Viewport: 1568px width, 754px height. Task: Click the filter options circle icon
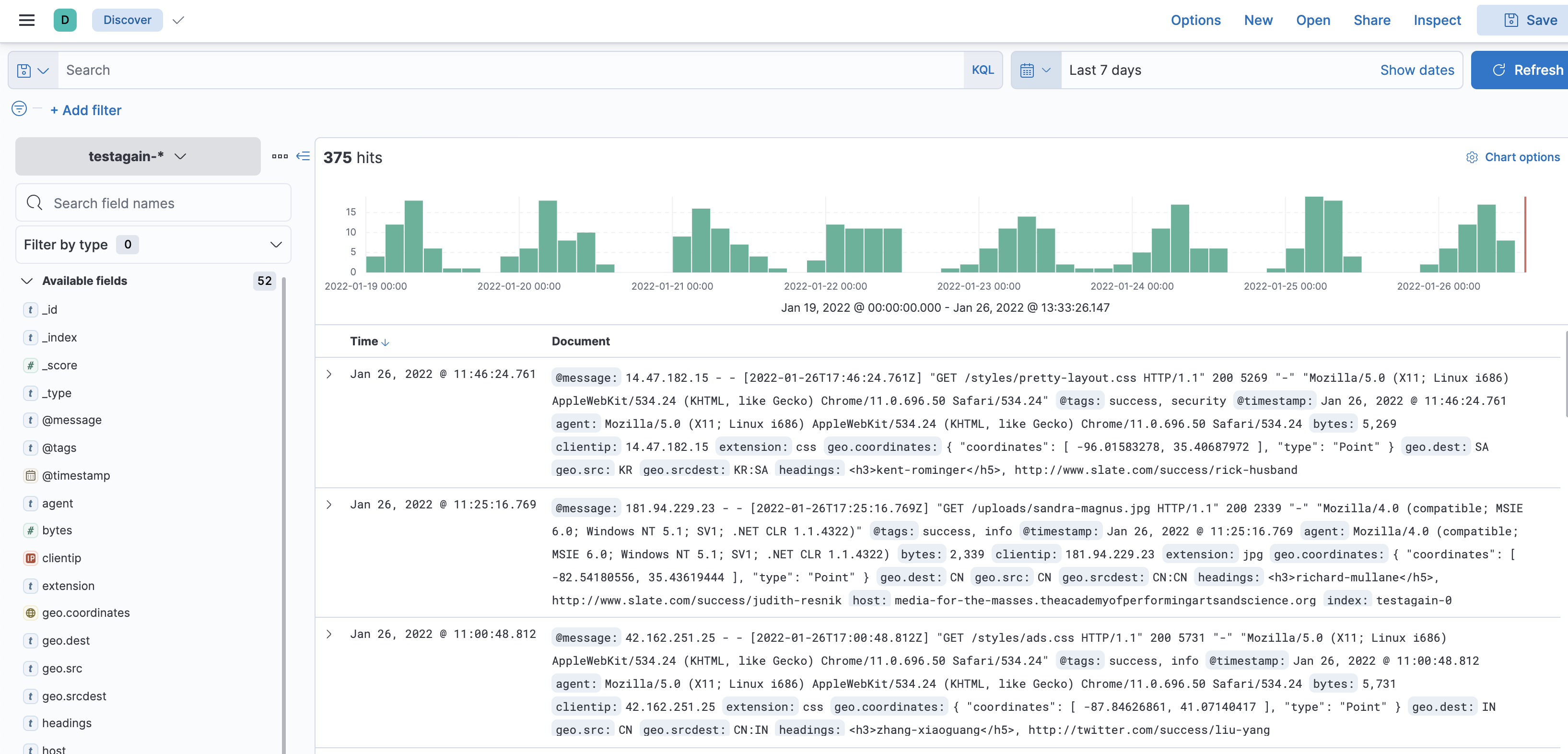[19, 109]
